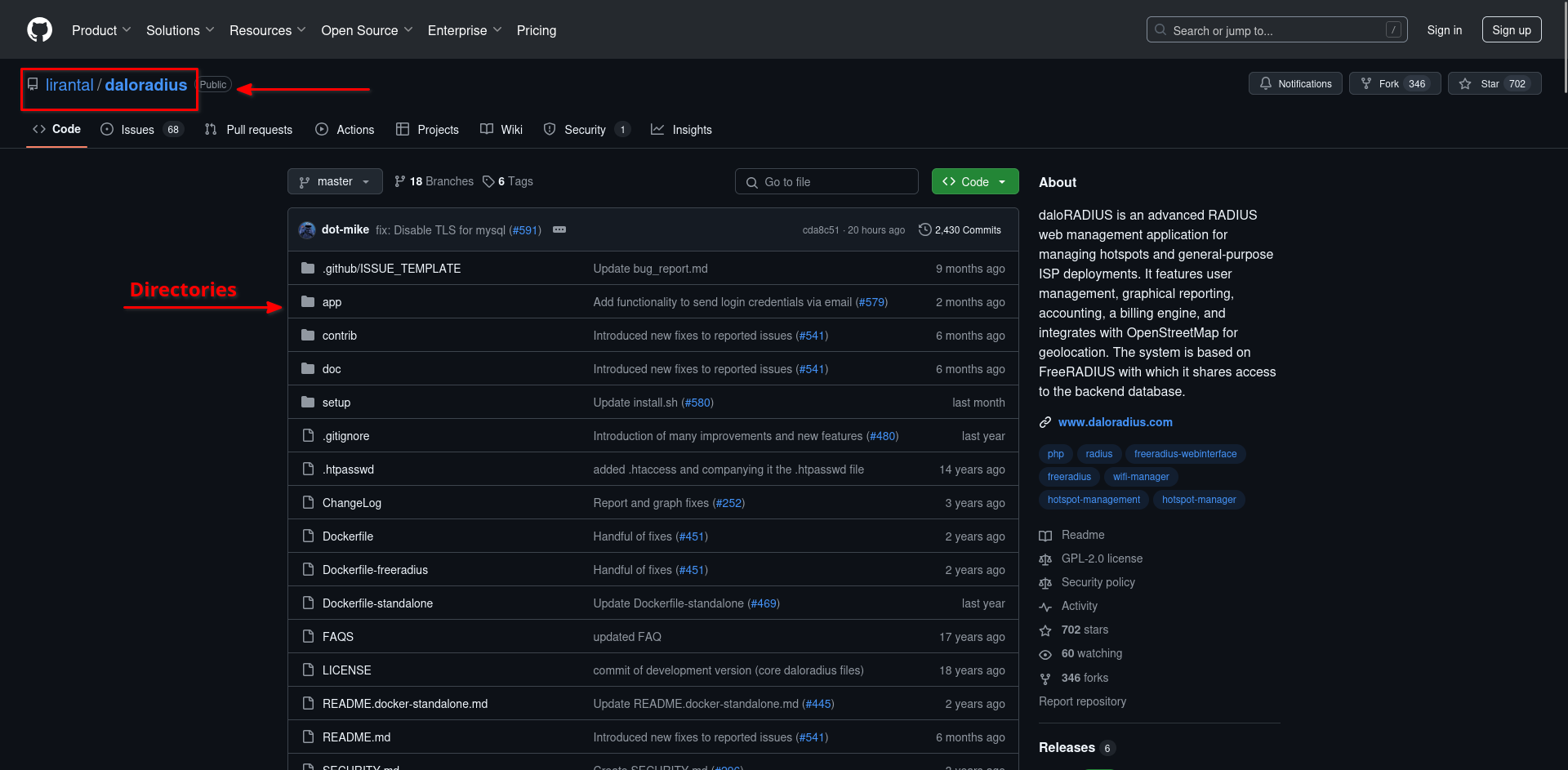
Task: Click Report repository link
Action: [1082, 701]
